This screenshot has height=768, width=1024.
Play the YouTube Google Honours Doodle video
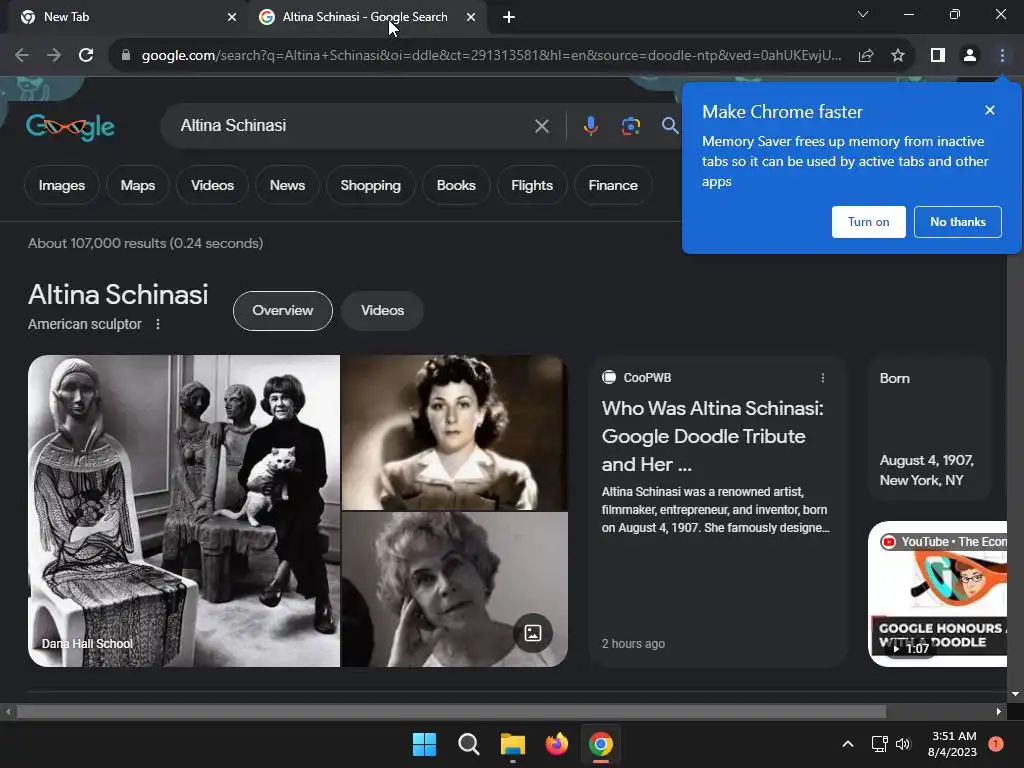point(938,594)
